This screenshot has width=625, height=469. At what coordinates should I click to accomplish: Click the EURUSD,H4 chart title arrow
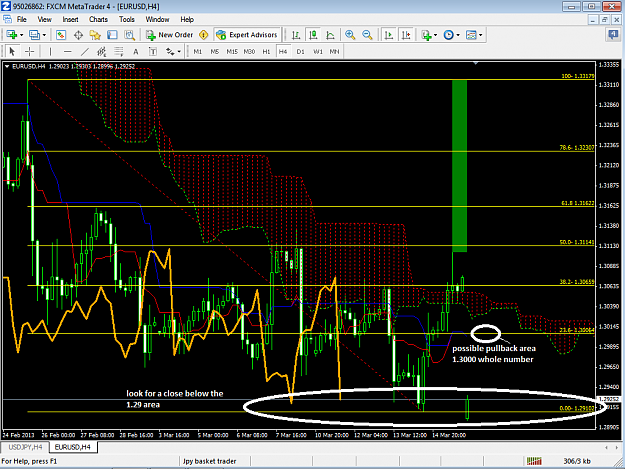[7, 67]
